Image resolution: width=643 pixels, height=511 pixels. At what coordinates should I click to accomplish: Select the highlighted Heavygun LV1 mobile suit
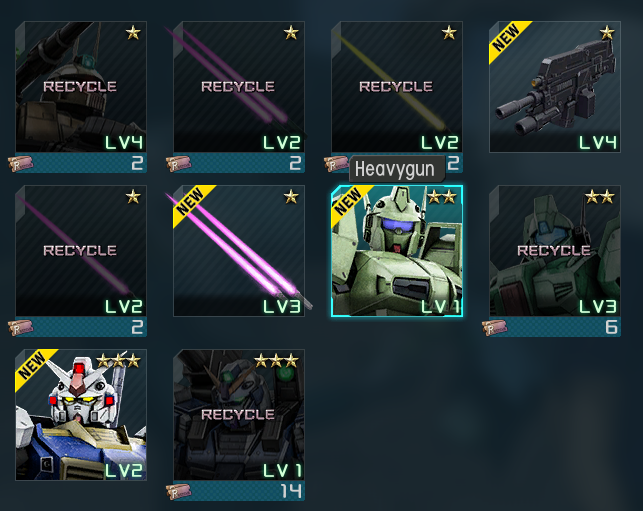coord(397,251)
